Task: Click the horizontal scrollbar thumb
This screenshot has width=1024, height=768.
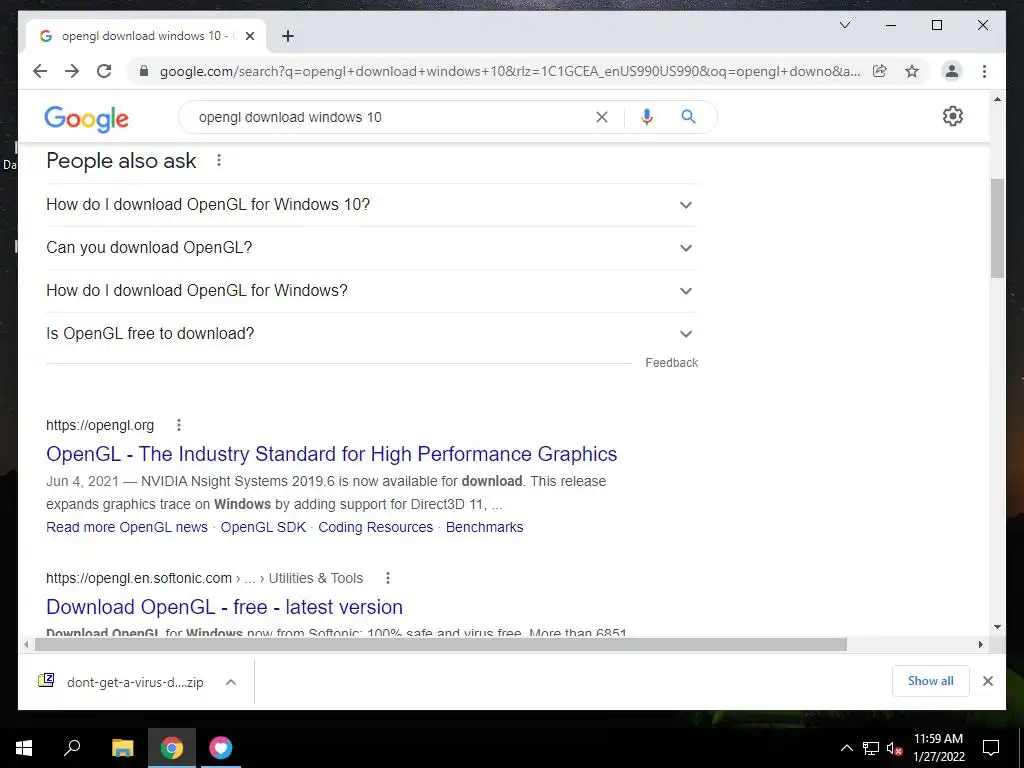Action: 440,645
